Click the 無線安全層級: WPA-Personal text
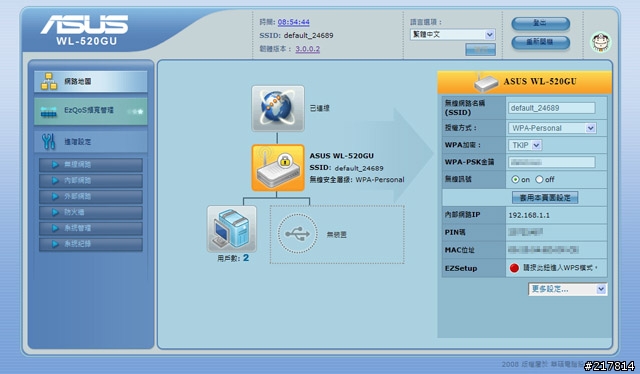Viewport: 640px width, 374px height. coord(357,180)
